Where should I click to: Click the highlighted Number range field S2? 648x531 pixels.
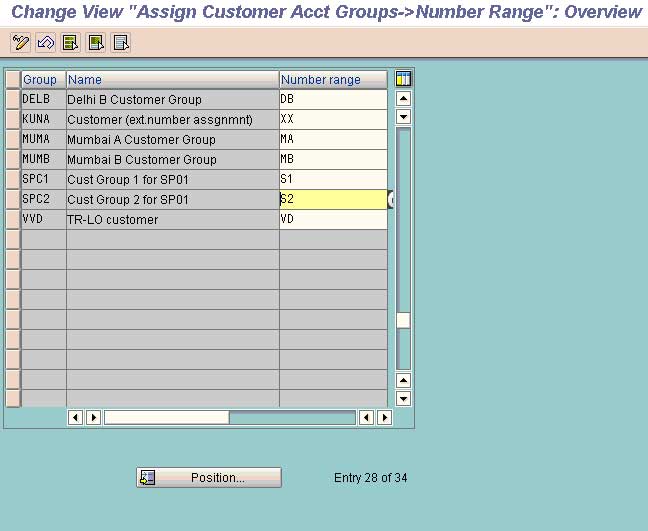tap(333, 199)
